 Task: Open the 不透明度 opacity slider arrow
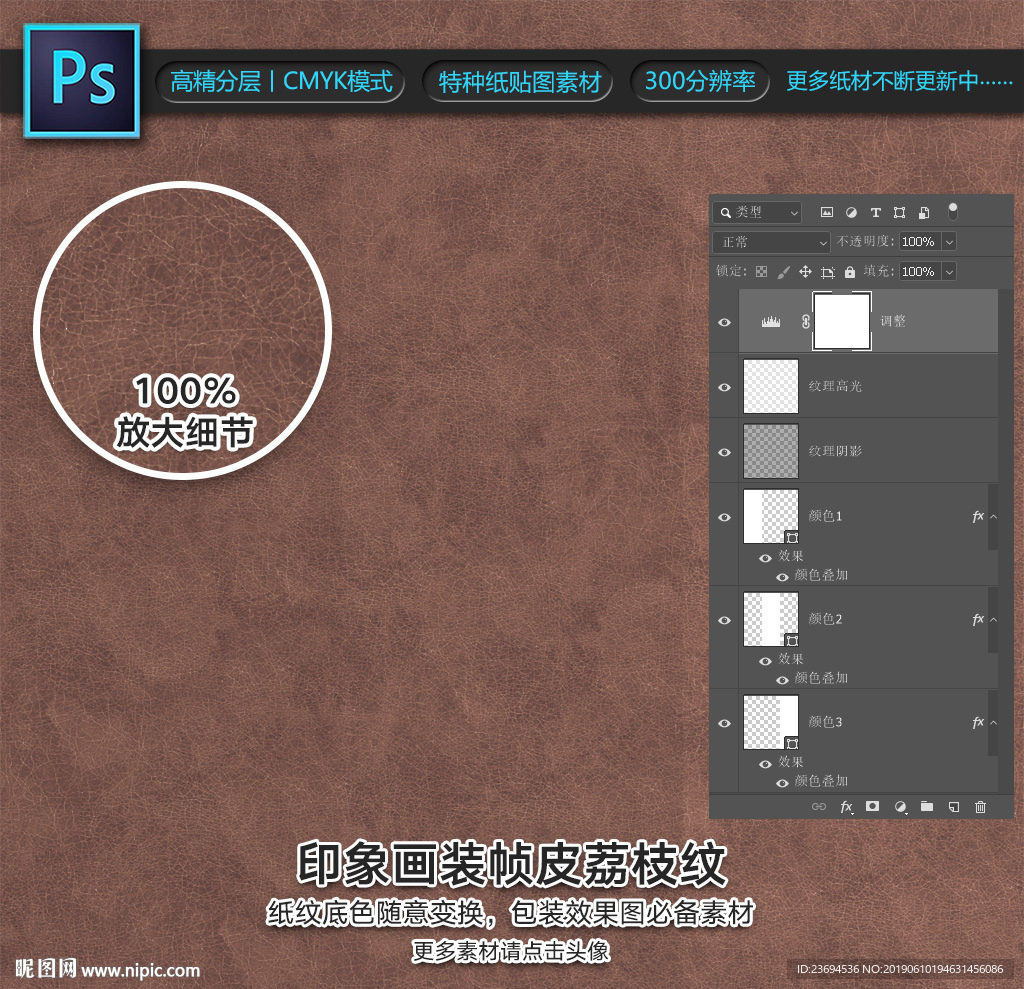(x=950, y=242)
